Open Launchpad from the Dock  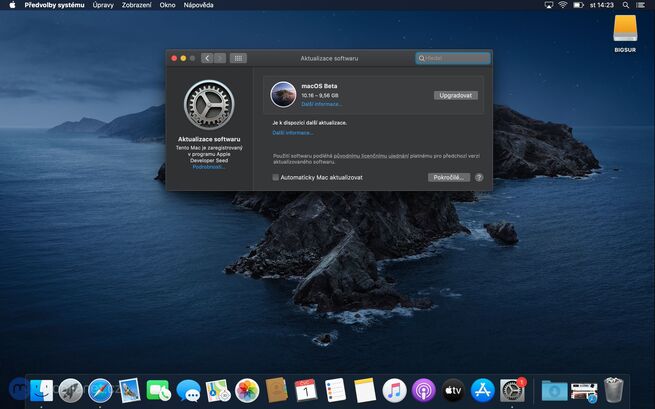click(71, 391)
